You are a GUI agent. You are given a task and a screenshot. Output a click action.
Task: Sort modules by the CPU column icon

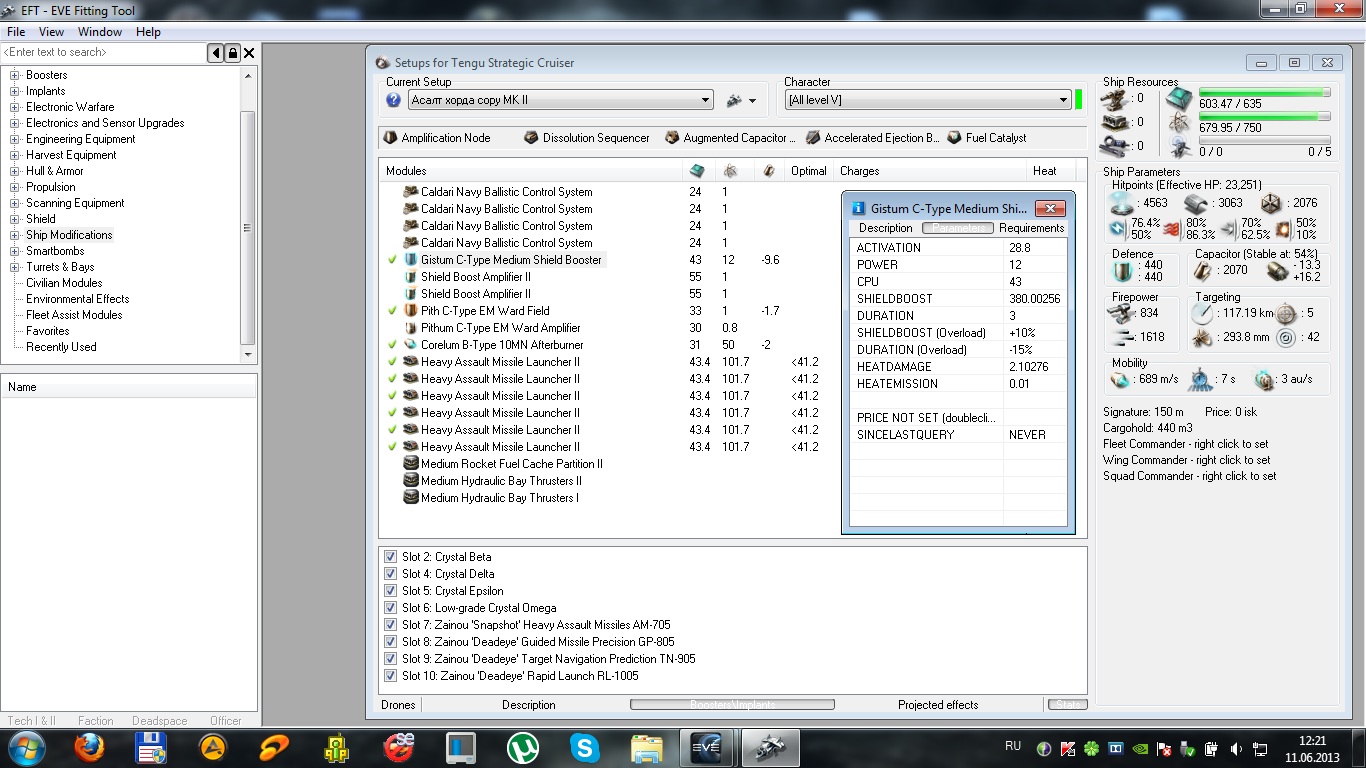point(697,171)
